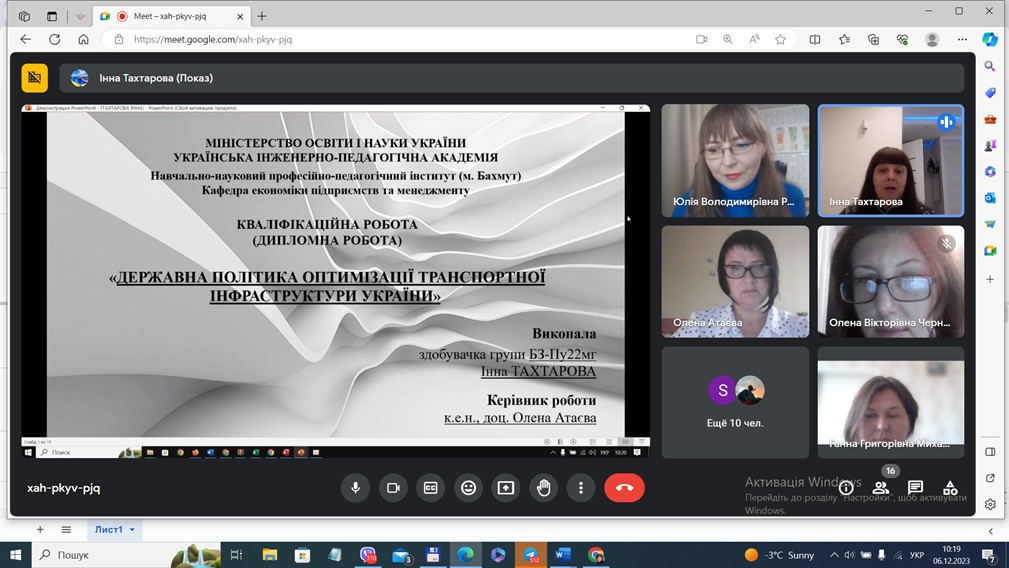Screen dimensions: 1009x568
Task: Open Edge sidebar search icon
Action: point(990,66)
